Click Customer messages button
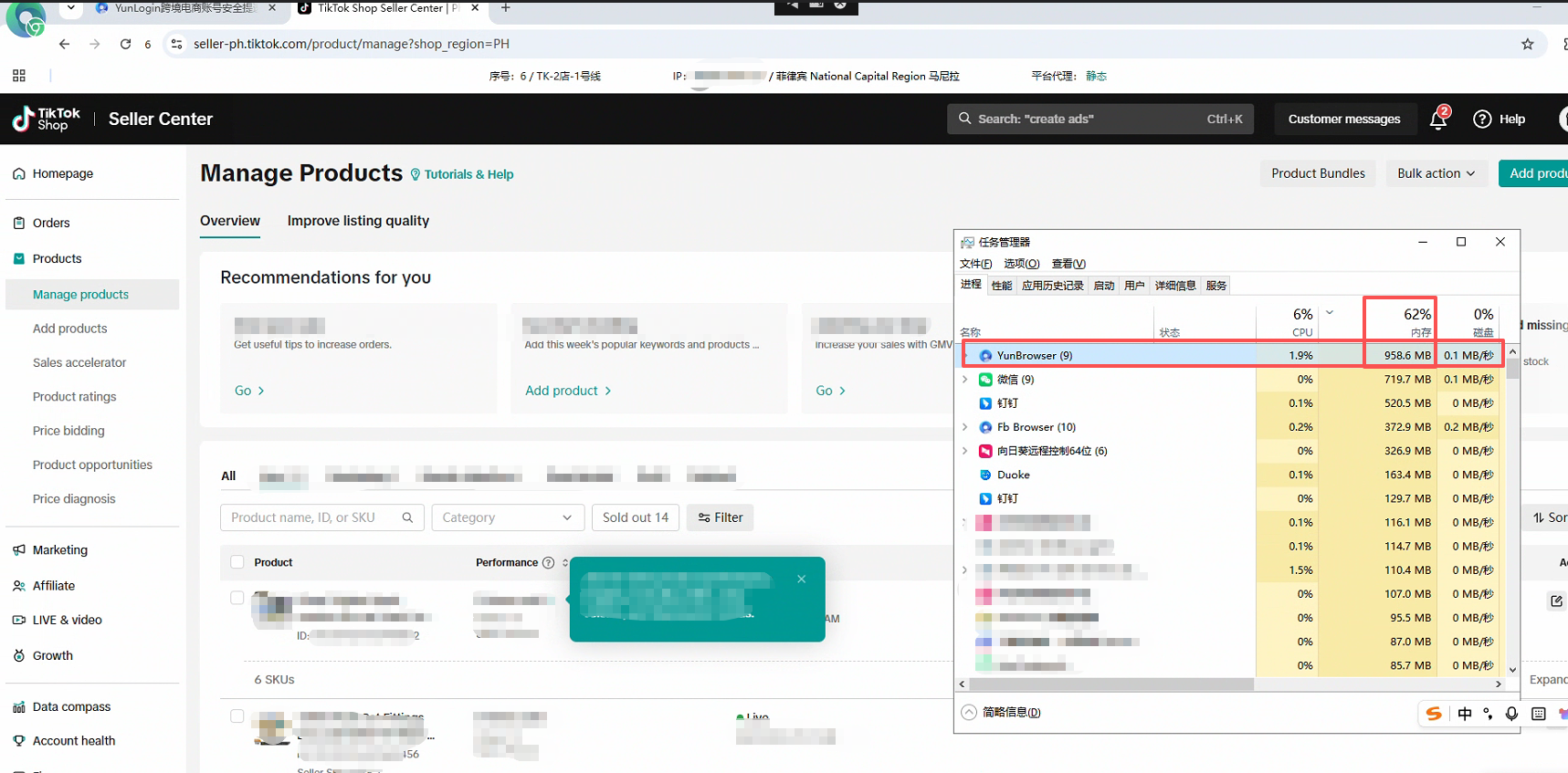This screenshot has height=773, width=1568. [1344, 119]
